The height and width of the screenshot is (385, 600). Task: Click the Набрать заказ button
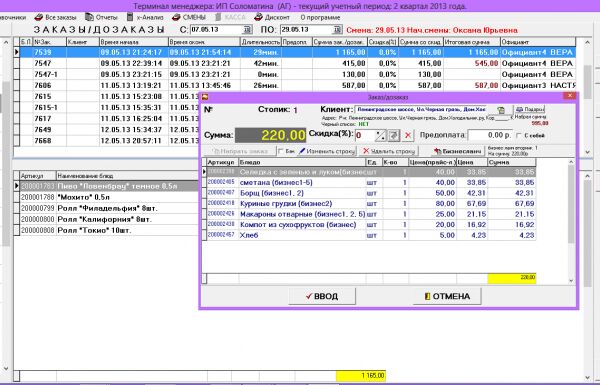coord(240,151)
